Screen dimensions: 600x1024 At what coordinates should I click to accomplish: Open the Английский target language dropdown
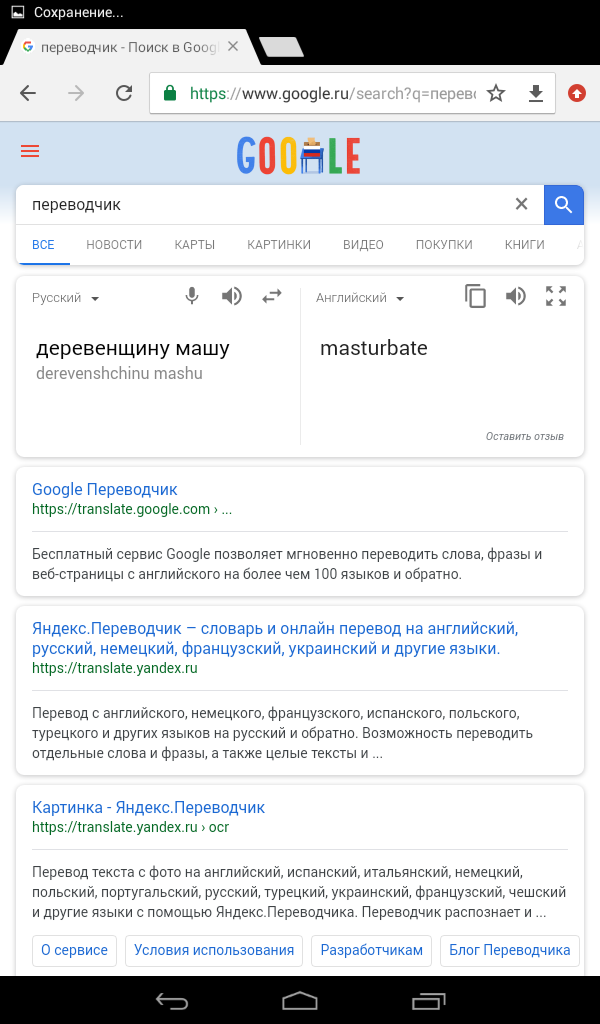pos(359,297)
